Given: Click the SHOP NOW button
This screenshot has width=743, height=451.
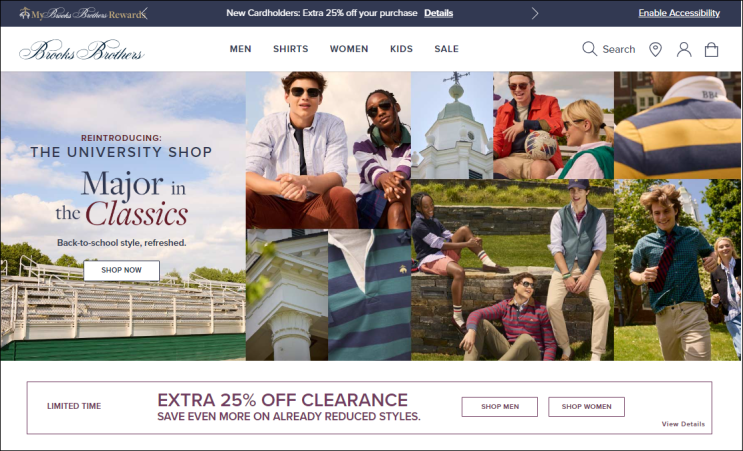Looking at the screenshot, I should tap(121, 270).
